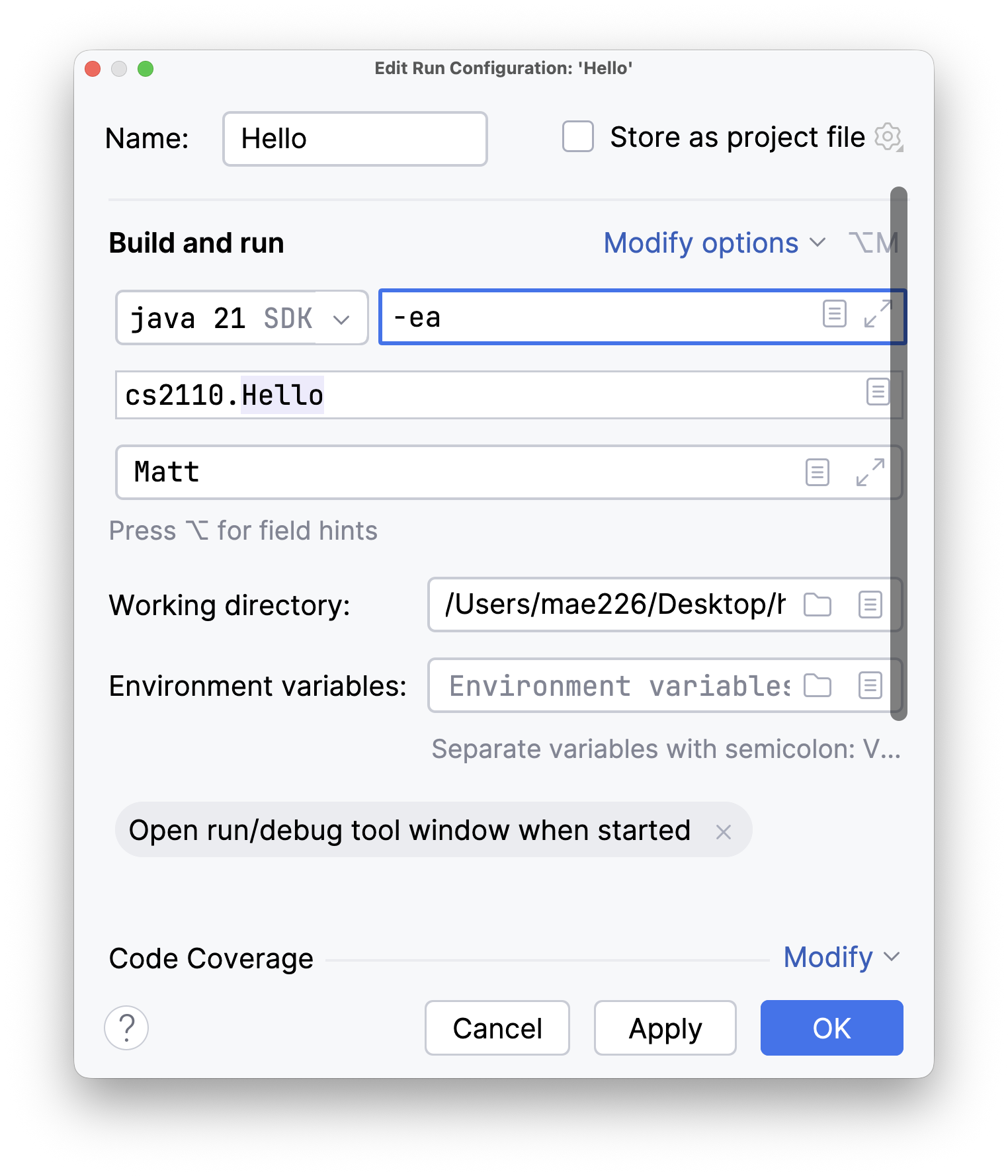Click the list icon in main class field
1008x1176 pixels.
878,392
